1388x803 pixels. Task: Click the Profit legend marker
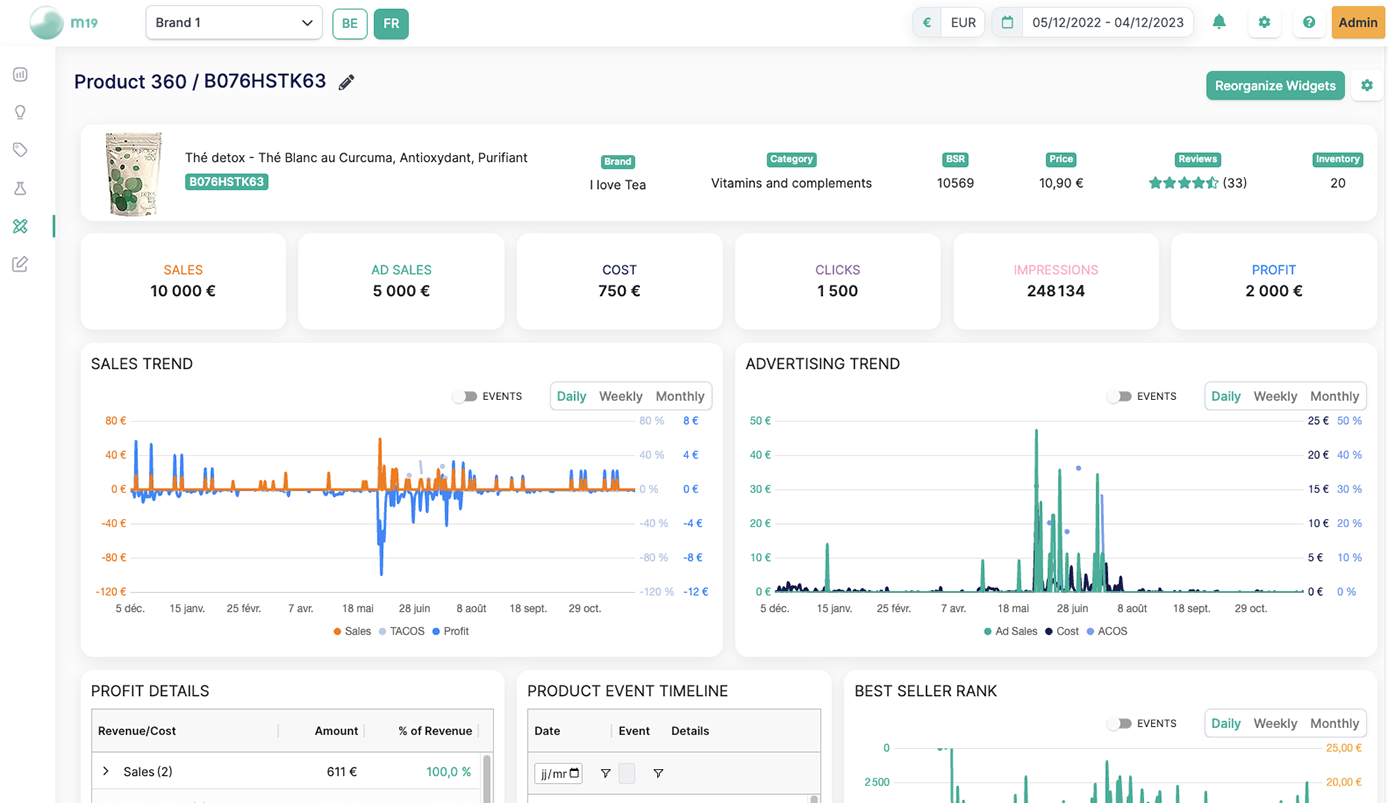pyautogui.click(x=436, y=632)
